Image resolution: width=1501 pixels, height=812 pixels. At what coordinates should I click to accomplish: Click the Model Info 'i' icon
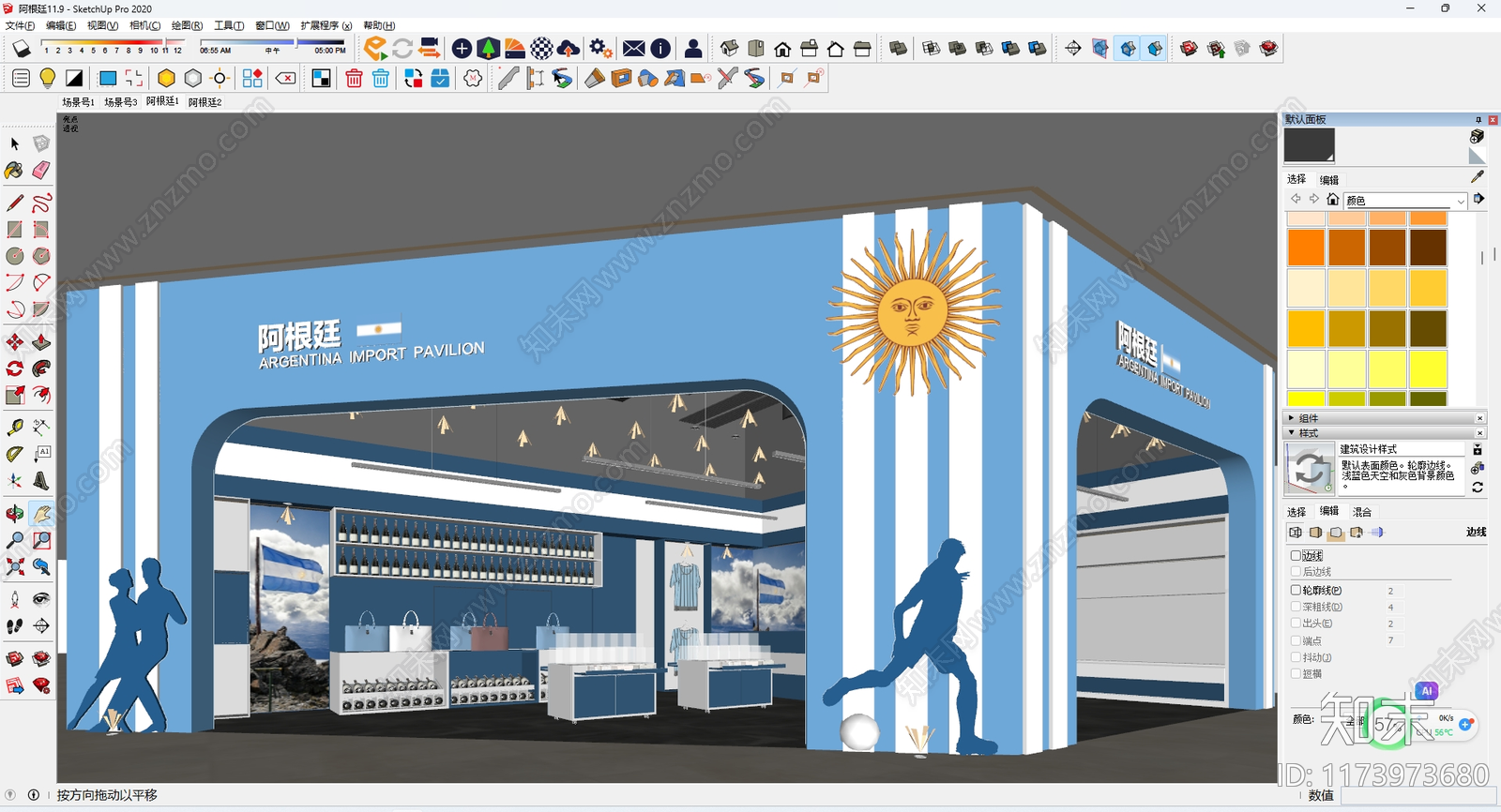click(660, 48)
